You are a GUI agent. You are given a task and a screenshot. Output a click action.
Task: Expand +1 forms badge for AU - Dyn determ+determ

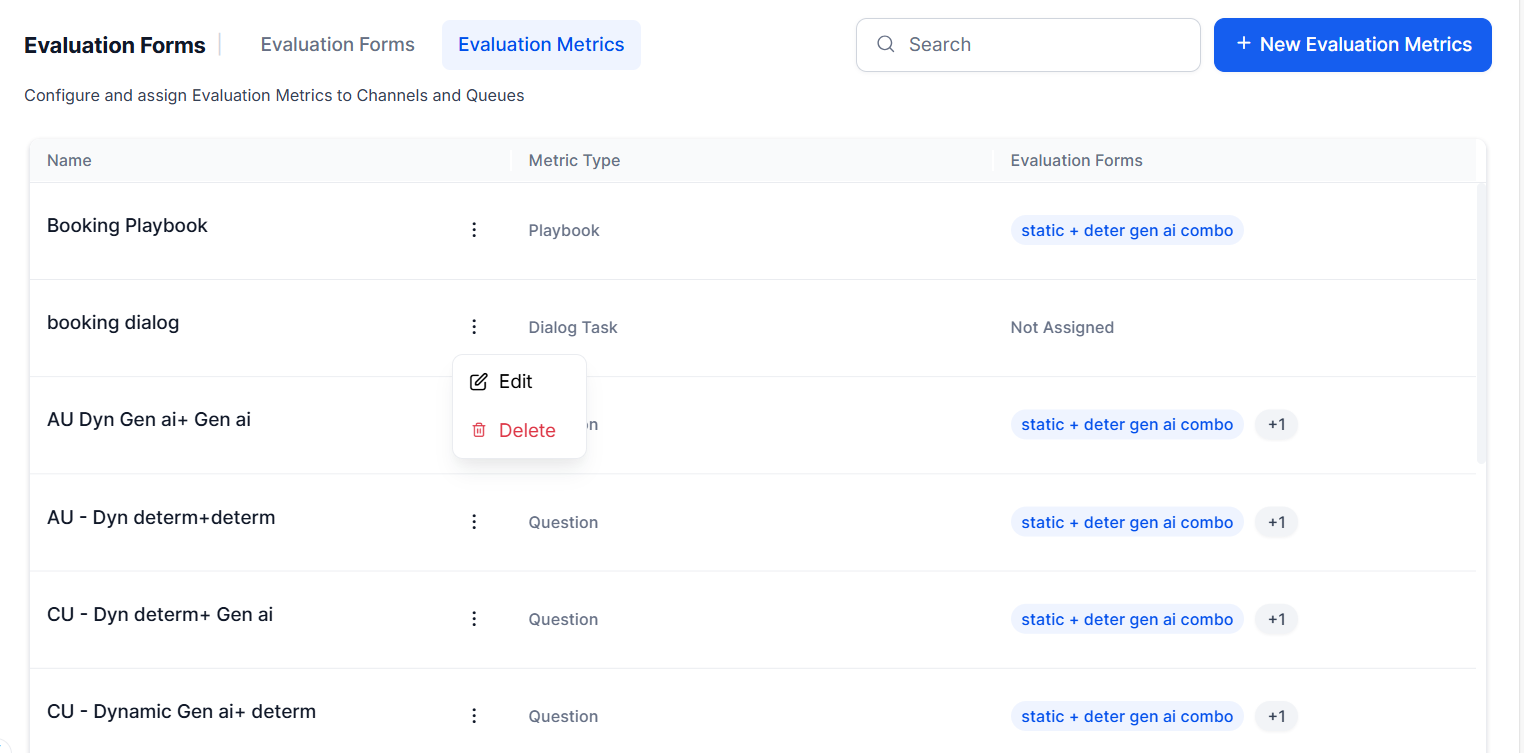[1276, 522]
